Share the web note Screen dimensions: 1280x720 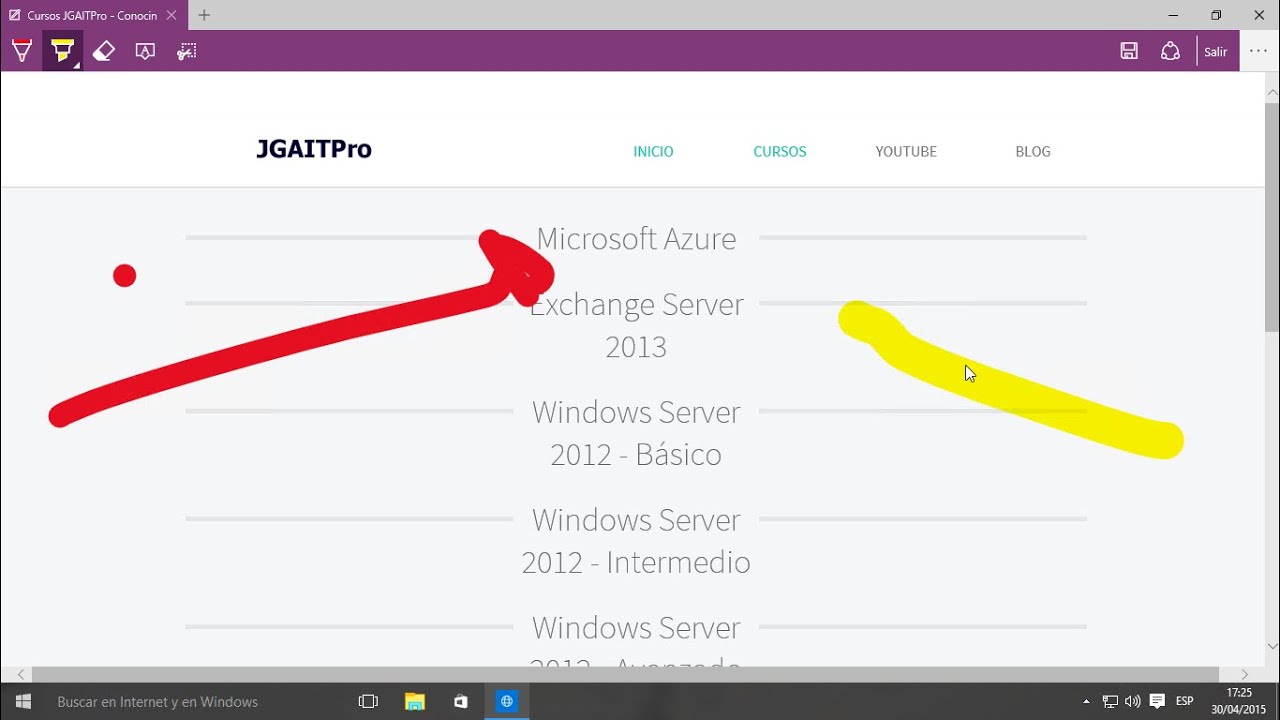(1170, 51)
